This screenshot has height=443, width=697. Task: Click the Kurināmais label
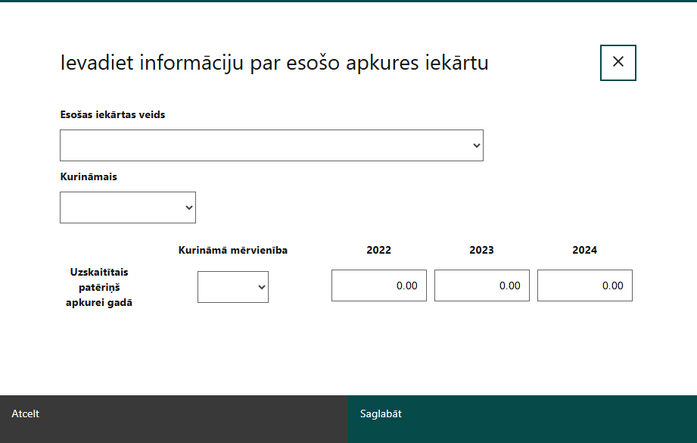[88, 176]
